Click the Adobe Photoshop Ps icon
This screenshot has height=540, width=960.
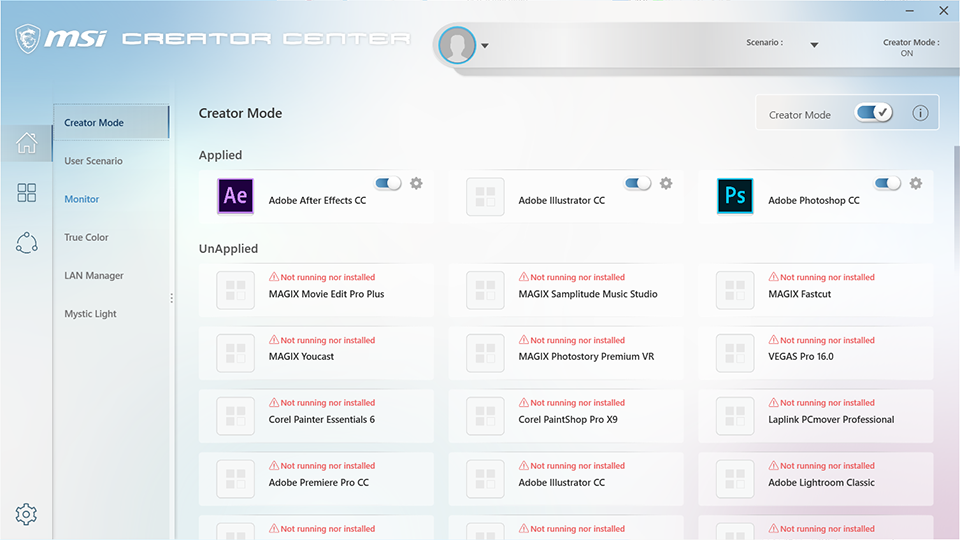coord(735,196)
